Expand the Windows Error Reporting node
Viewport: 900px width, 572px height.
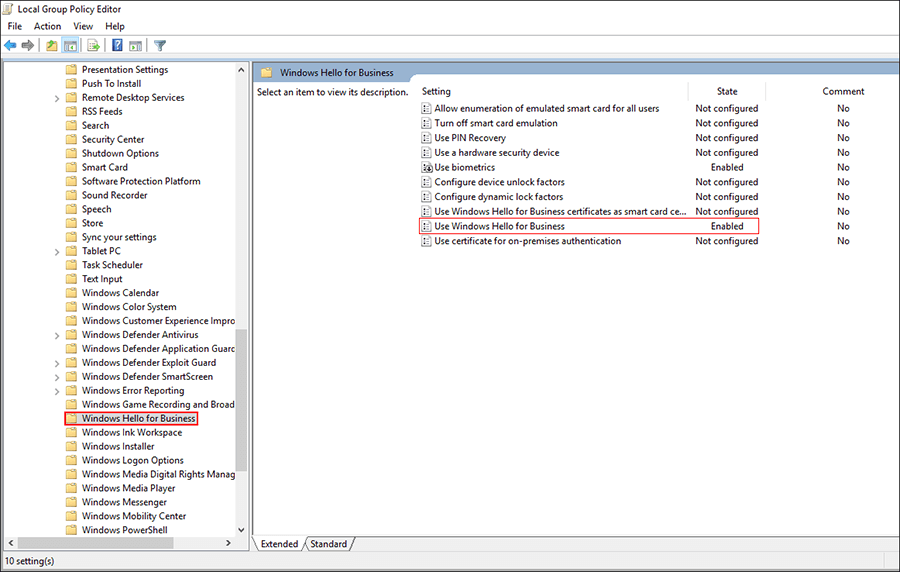pos(57,391)
